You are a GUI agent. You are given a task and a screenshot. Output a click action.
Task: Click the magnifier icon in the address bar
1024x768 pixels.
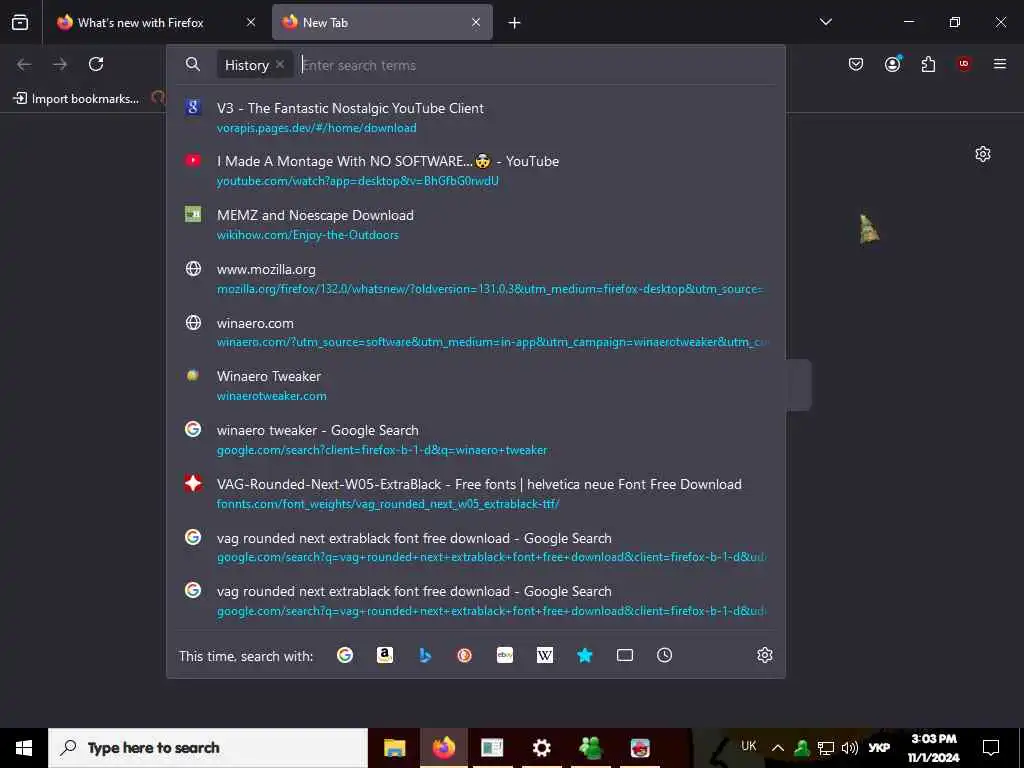click(x=193, y=64)
